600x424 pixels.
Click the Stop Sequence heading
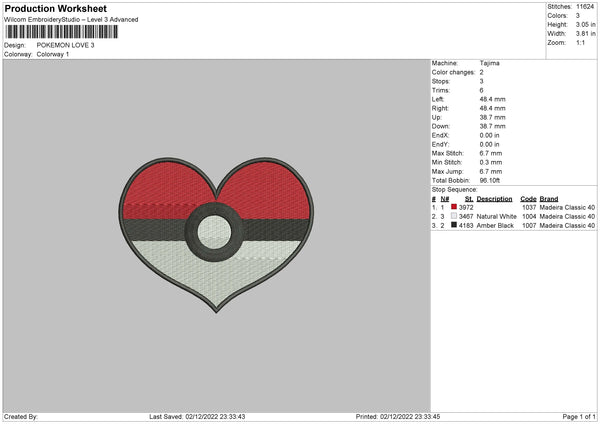[x=455, y=190]
